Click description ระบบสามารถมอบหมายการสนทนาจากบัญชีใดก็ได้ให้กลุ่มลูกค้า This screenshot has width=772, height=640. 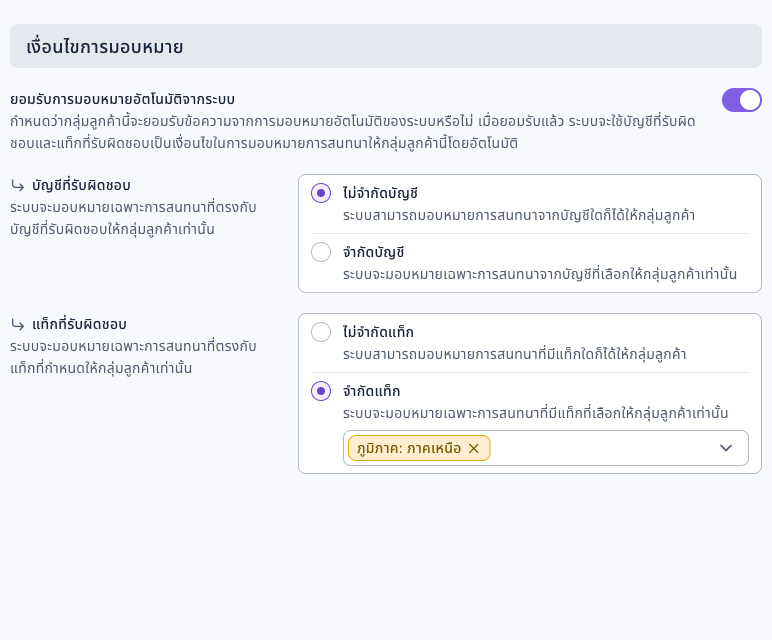519,215
